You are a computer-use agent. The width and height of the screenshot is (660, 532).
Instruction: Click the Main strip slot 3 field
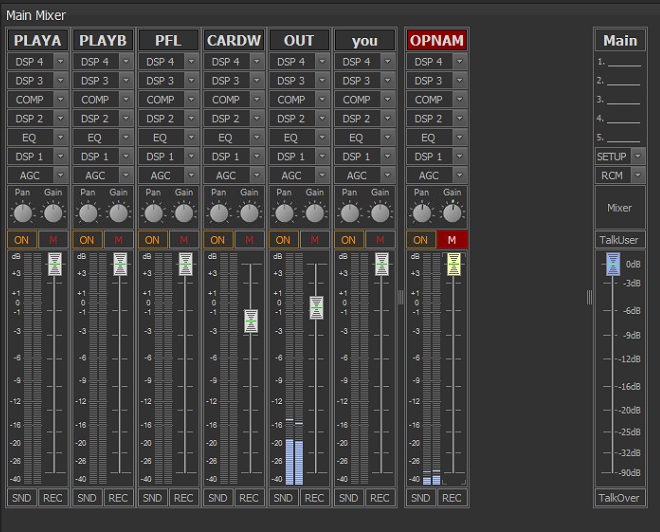[x=620, y=100]
